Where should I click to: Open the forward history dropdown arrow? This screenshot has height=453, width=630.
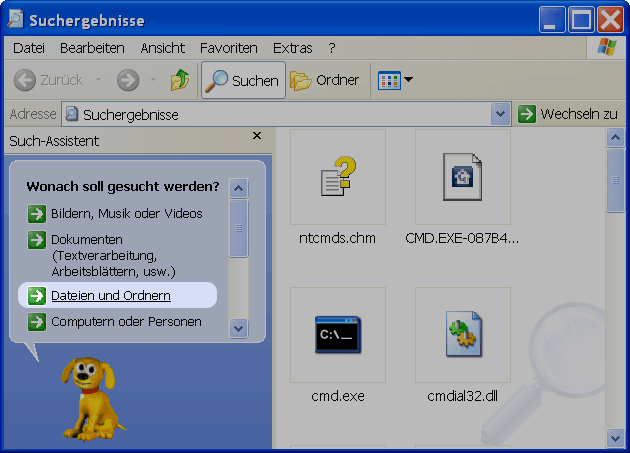153,80
